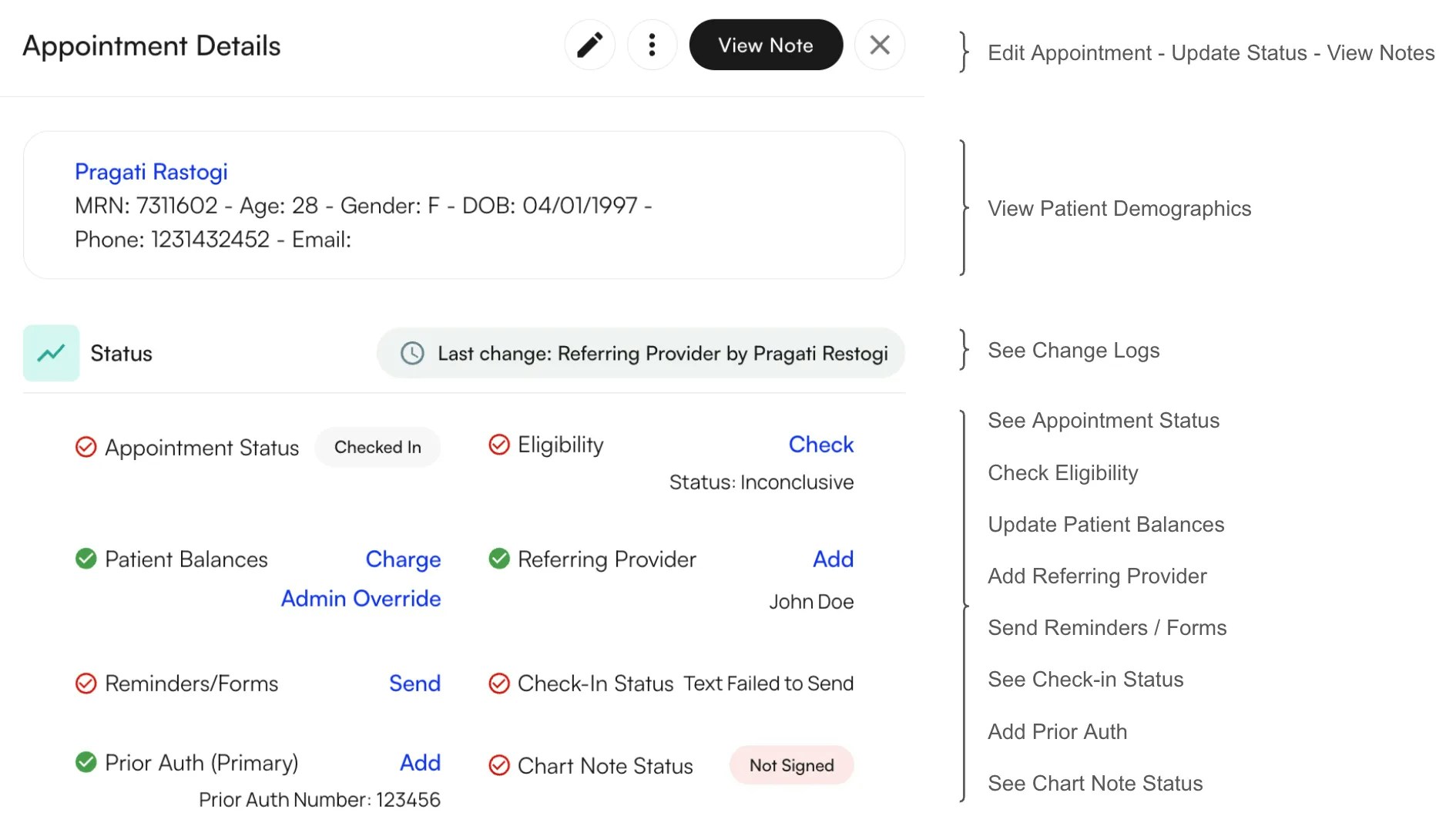Click Admin Override under Patient Balances
The image size is (1456, 823).
pyautogui.click(x=361, y=599)
